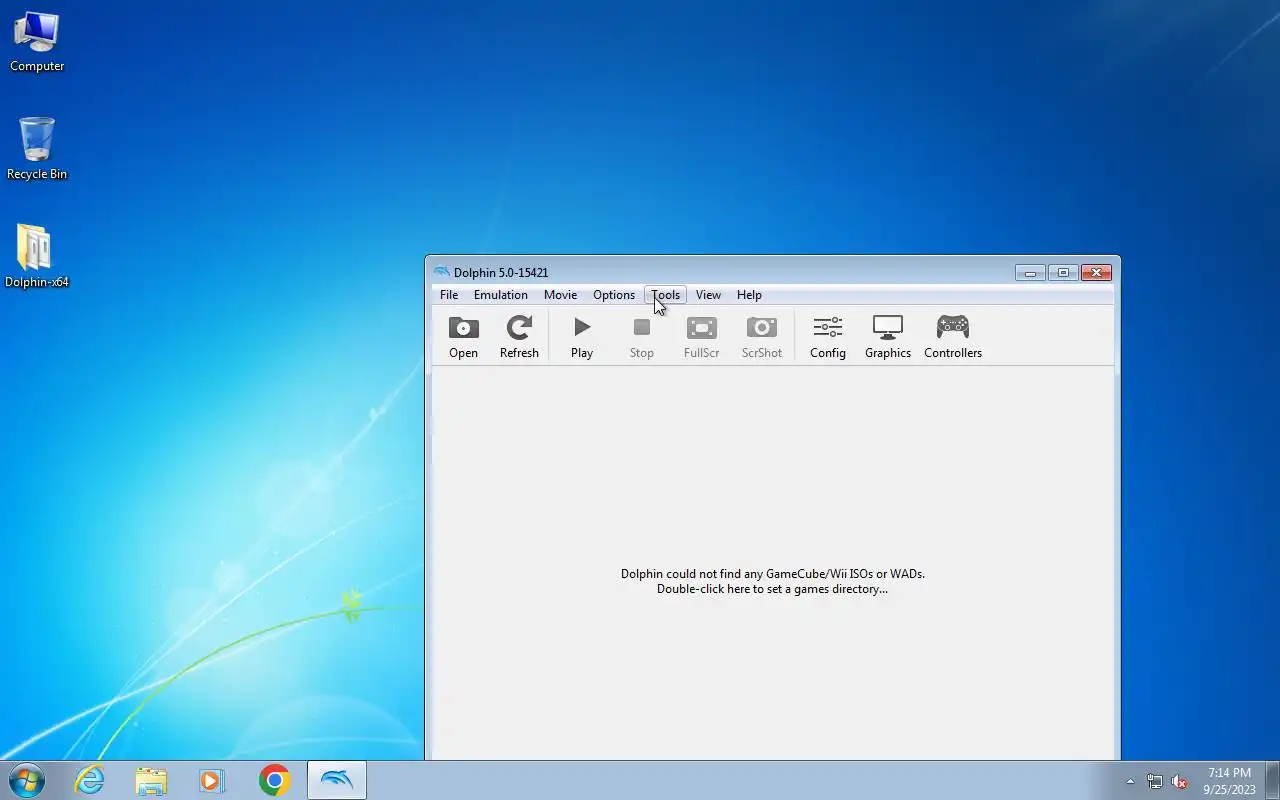The image size is (1280, 800).
Task: Click the Dolphin 5.0-15421 title bar icon
Action: [x=441, y=272]
